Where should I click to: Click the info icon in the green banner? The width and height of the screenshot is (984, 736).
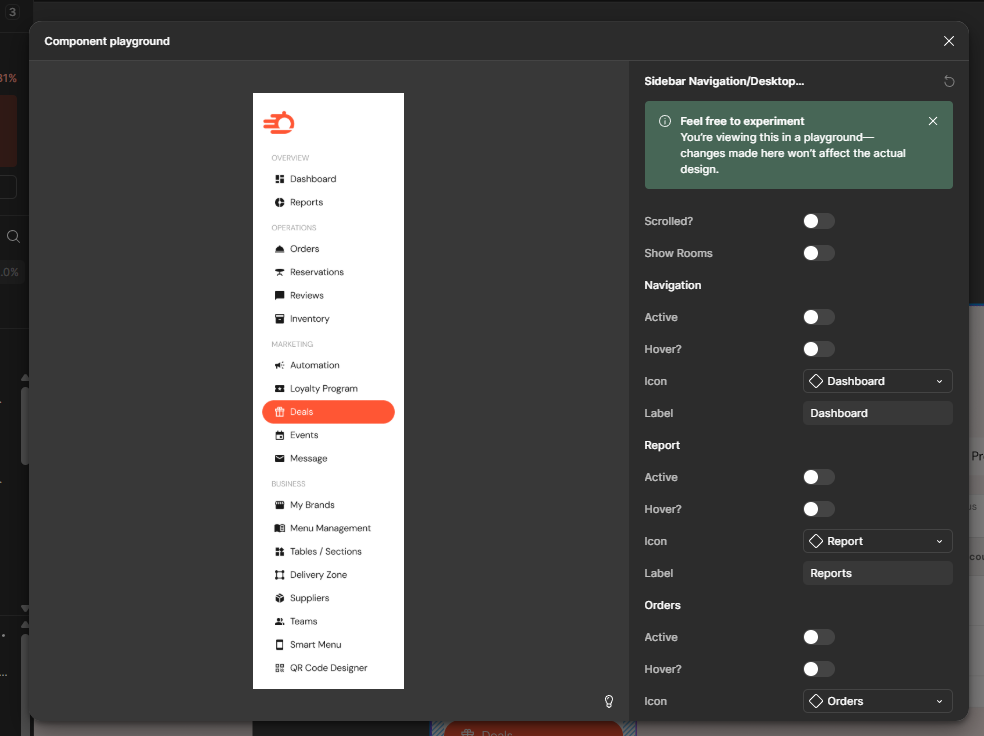click(x=665, y=121)
